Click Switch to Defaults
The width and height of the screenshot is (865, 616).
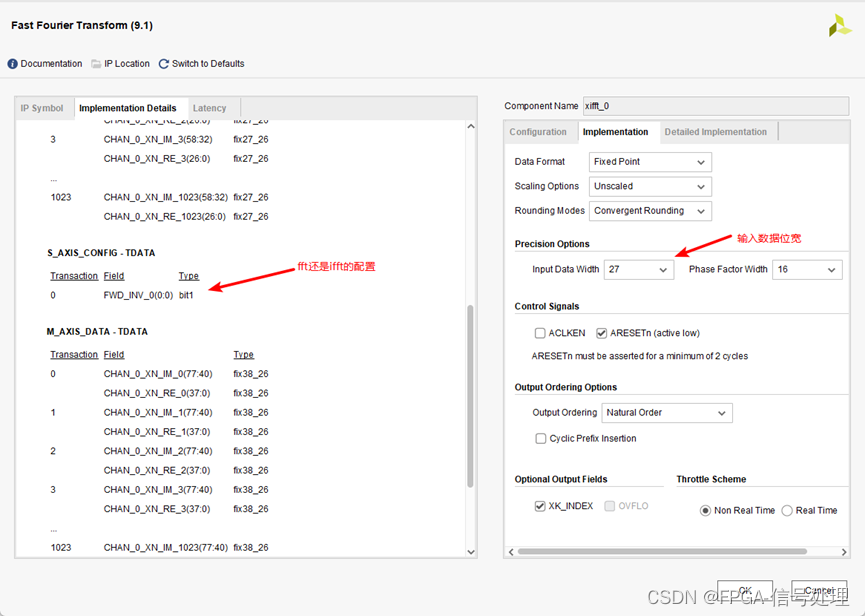pyautogui.click(x=208, y=64)
